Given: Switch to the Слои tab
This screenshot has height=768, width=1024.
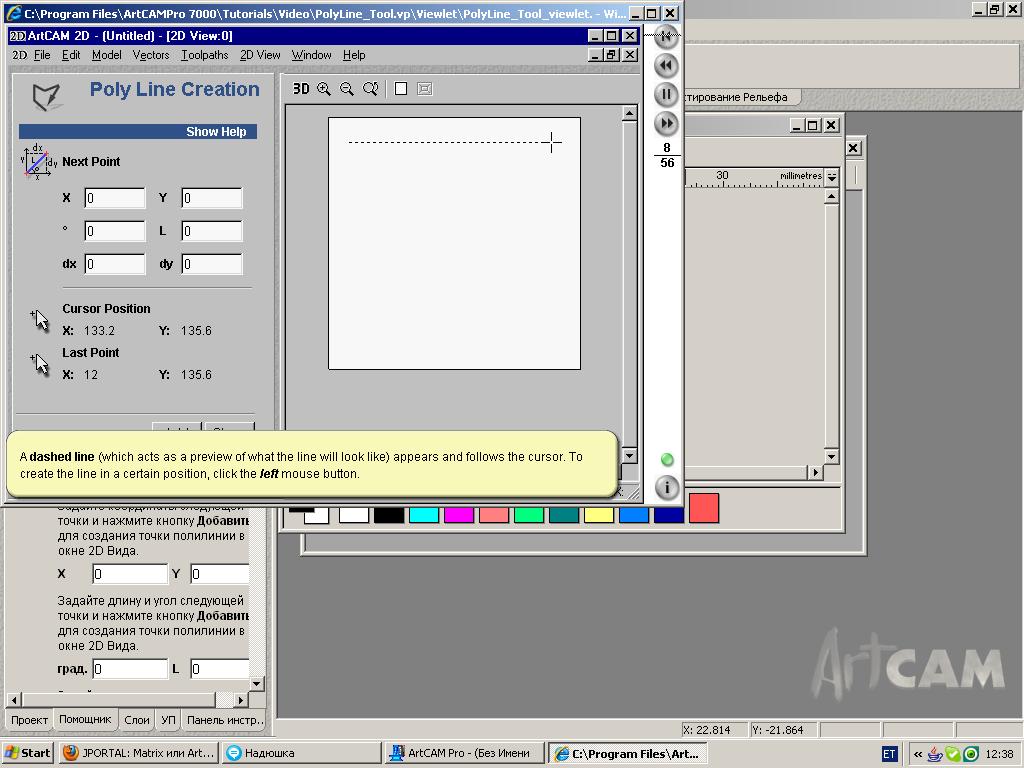Looking at the screenshot, I should pos(136,720).
